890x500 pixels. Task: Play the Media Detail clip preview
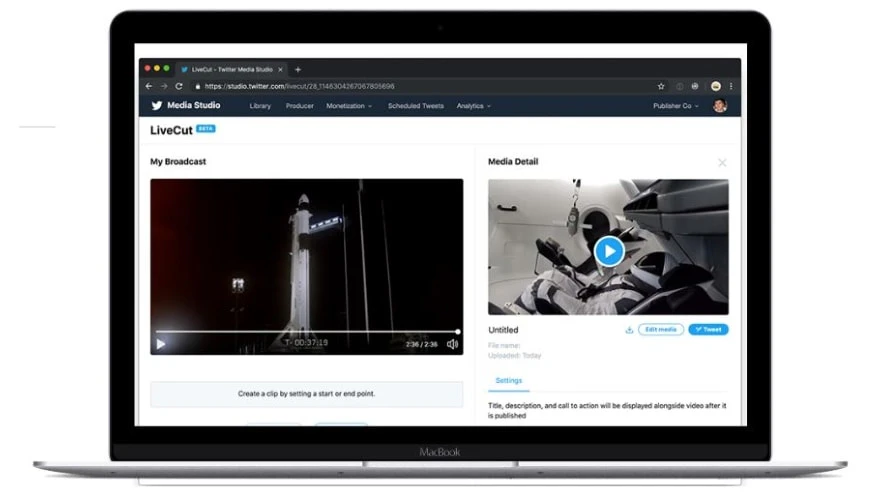point(609,251)
